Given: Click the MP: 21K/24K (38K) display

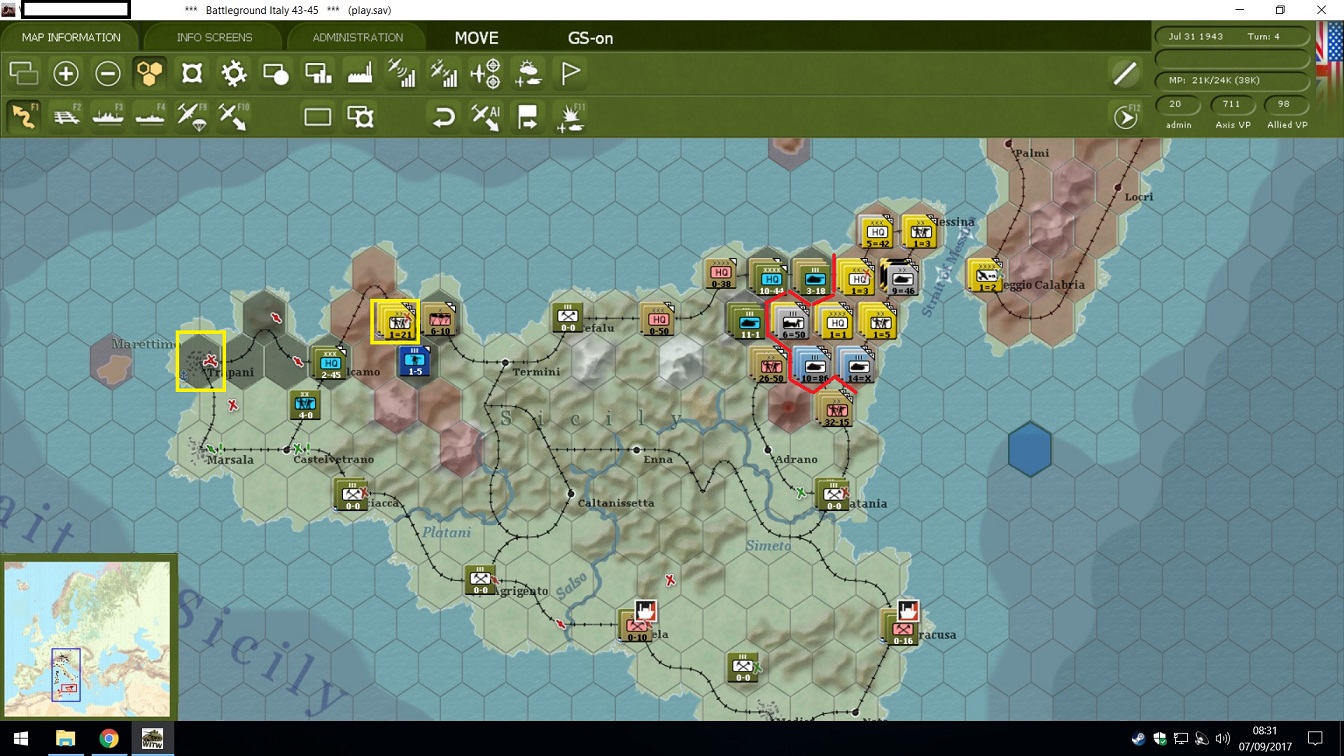Looking at the screenshot, I should (x=1232, y=80).
